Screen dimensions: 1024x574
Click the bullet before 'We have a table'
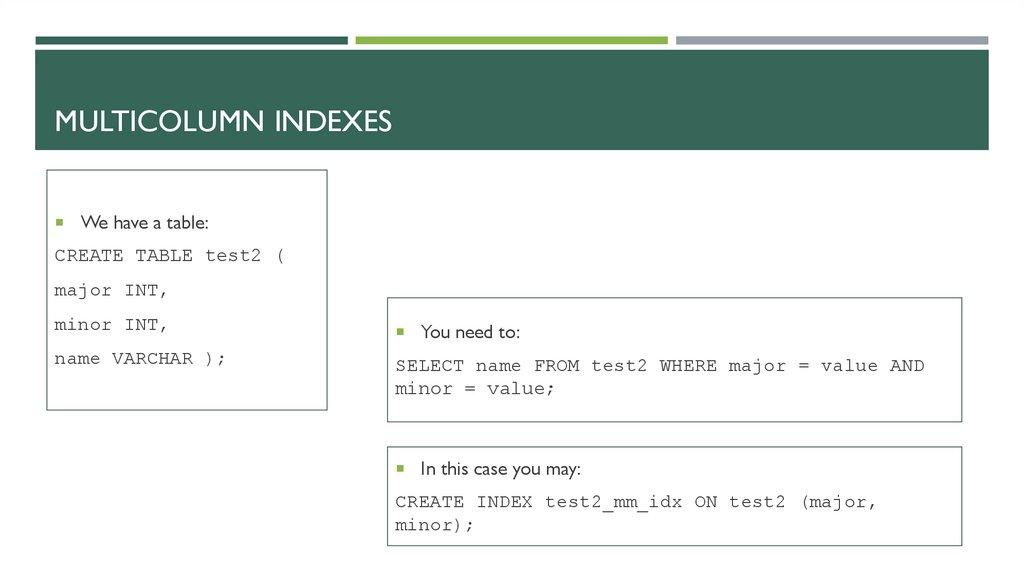click(59, 222)
